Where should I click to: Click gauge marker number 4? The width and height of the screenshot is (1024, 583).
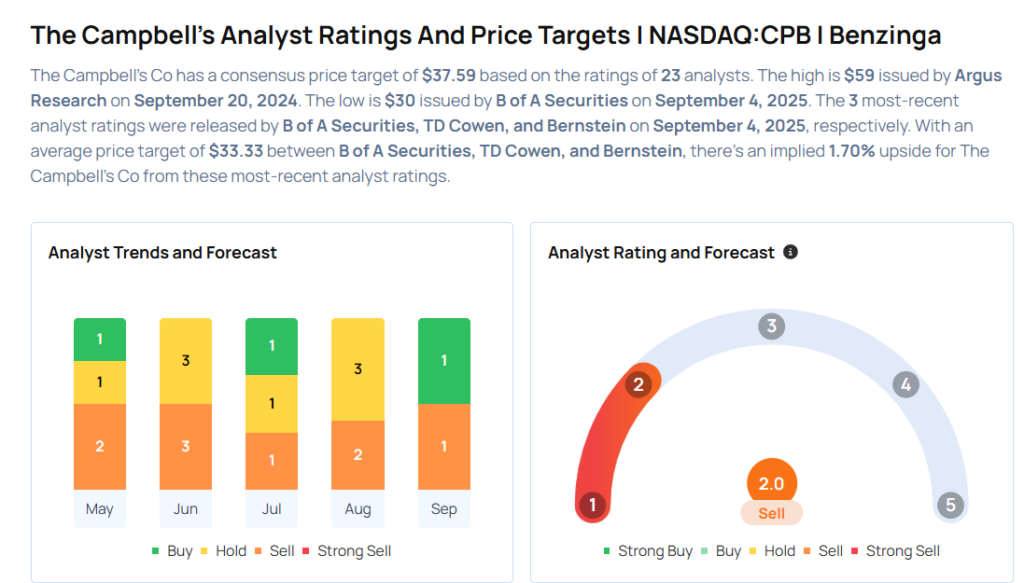[x=905, y=384]
